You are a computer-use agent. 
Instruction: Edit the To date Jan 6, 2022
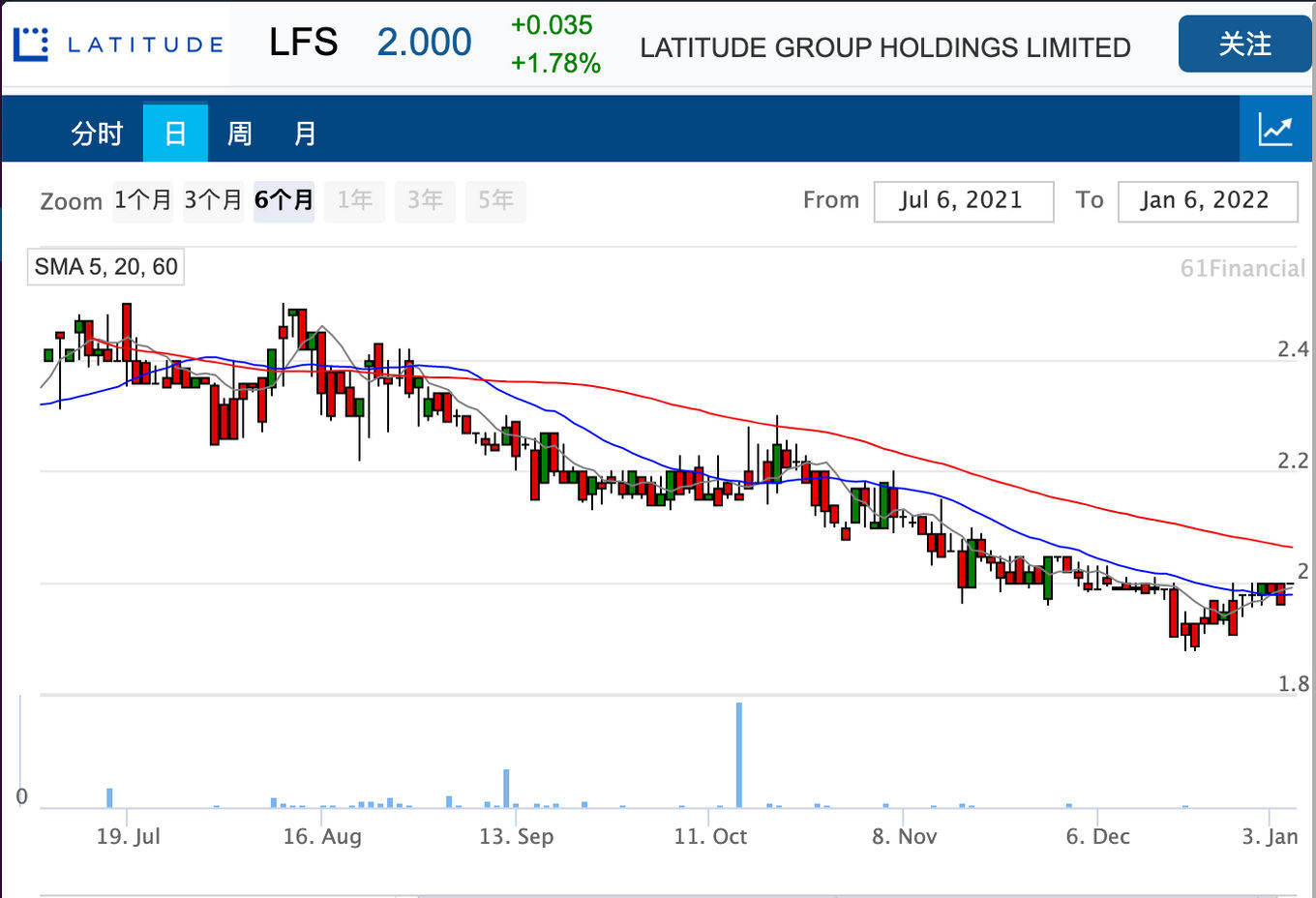(1207, 200)
